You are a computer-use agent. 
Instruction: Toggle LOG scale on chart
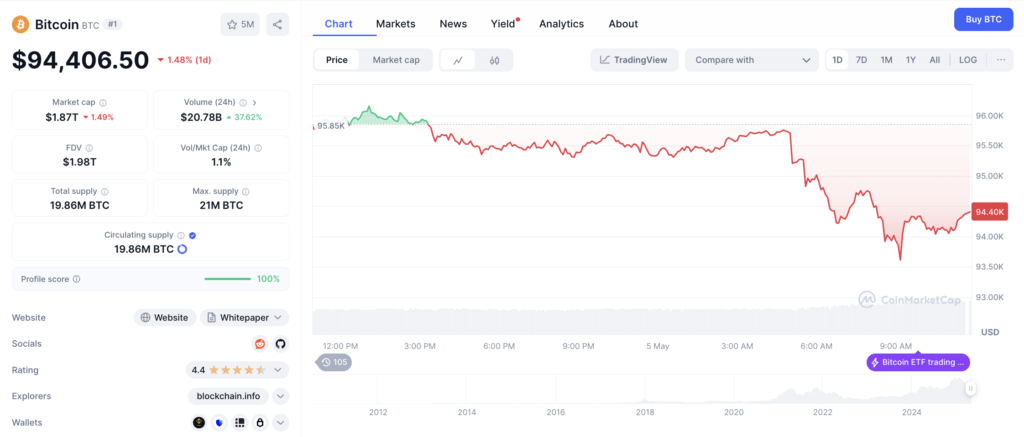[968, 59]
